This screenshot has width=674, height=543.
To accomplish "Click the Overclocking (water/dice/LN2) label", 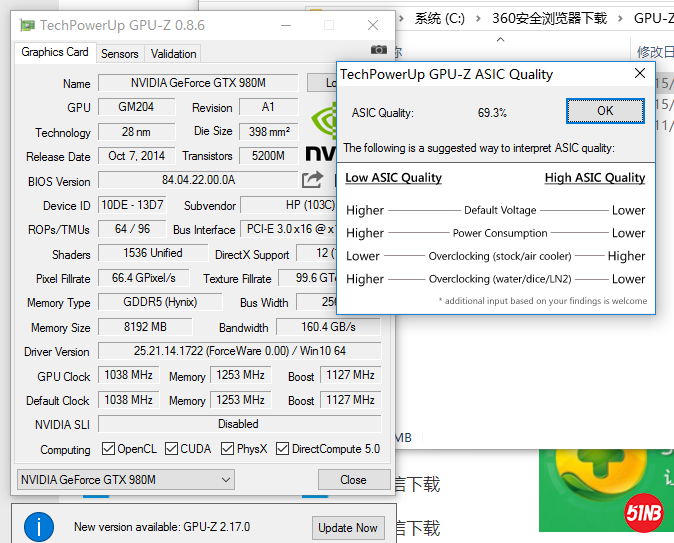I will tap(500, 279).
